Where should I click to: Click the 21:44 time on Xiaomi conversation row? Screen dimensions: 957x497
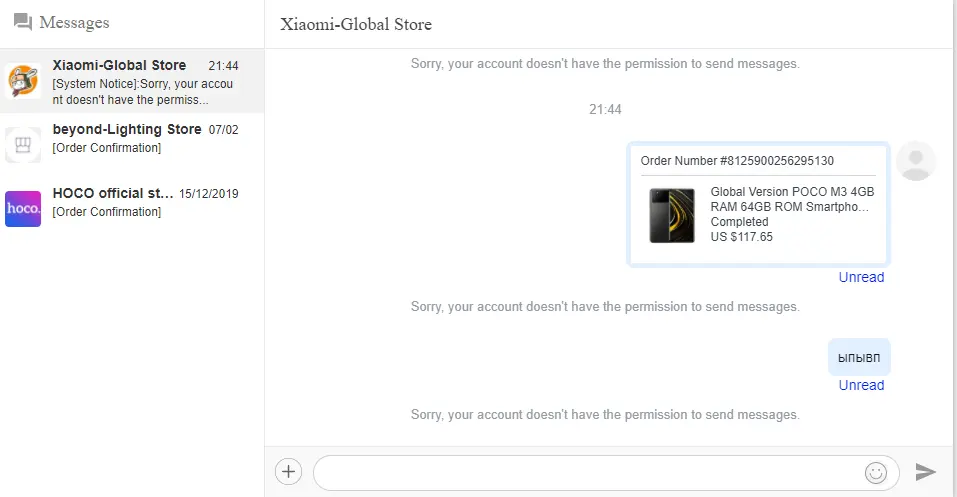(223, 65)
